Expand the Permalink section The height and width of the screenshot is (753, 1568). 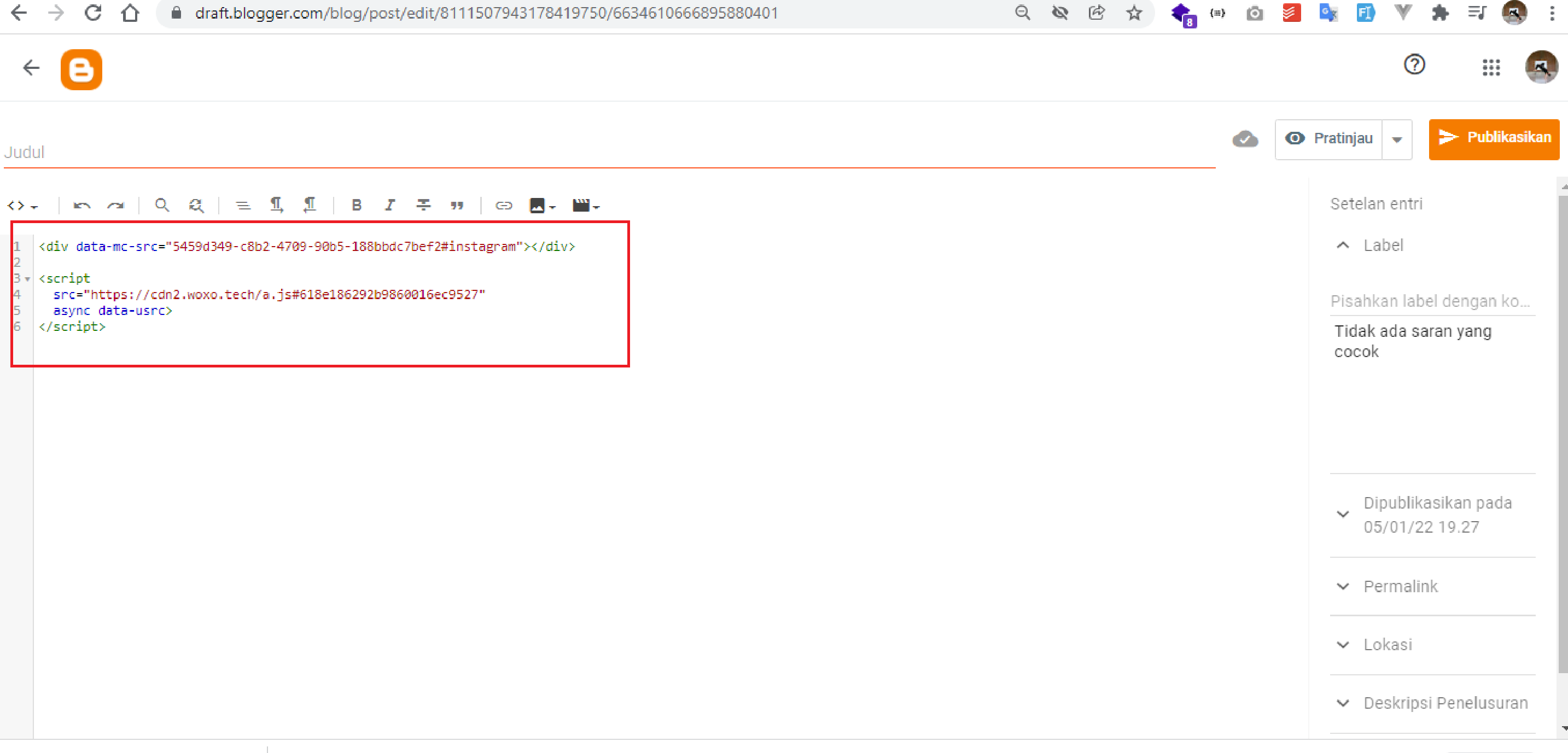click(x=1343, y=586)
